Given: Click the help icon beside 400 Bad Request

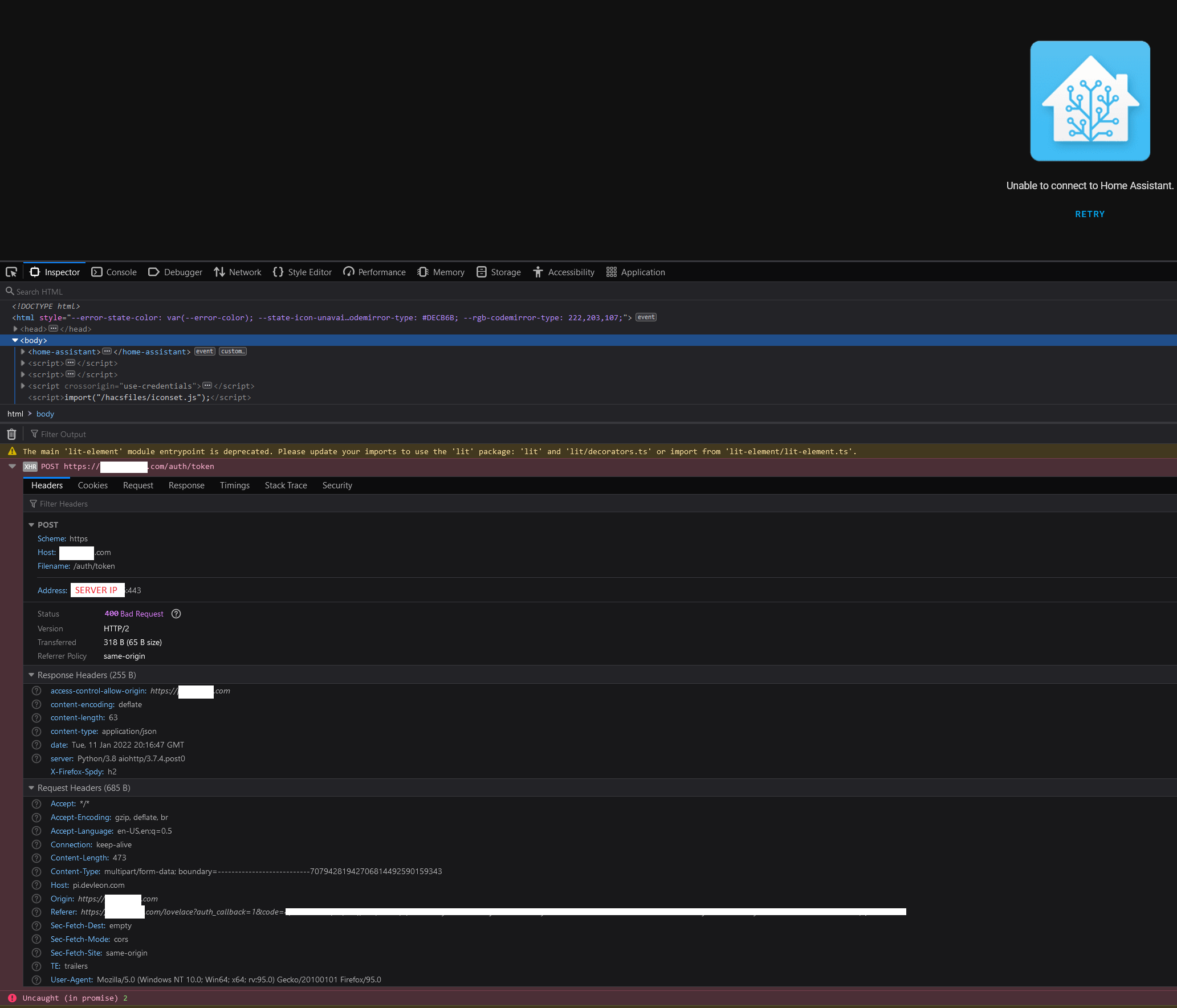Looking at the screenshot, I should click(176, 614).
